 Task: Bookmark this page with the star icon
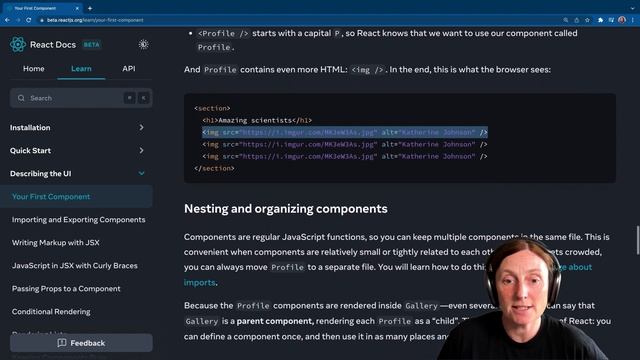tap(587, 20)
